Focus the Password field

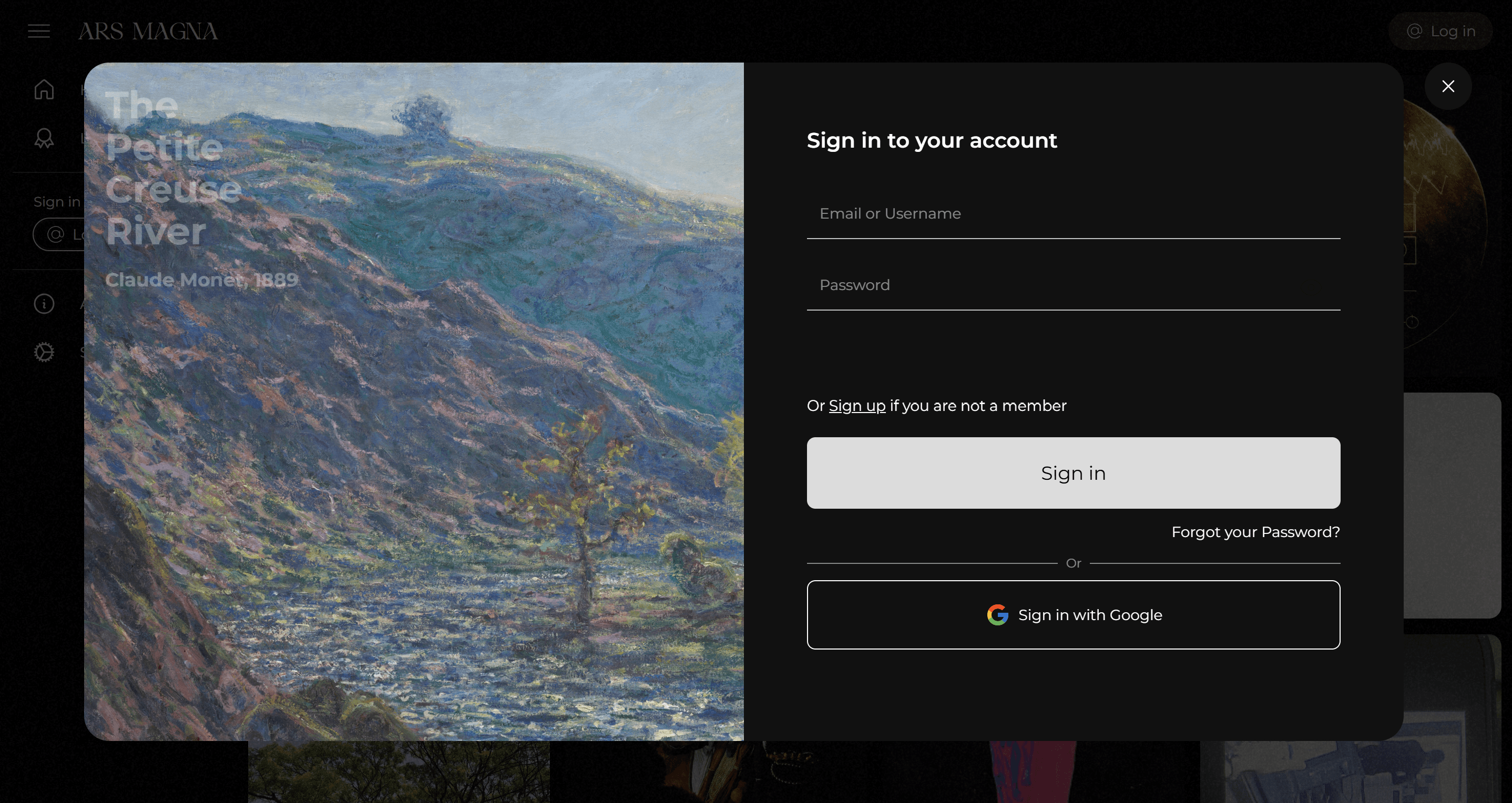coord(1073,286)
